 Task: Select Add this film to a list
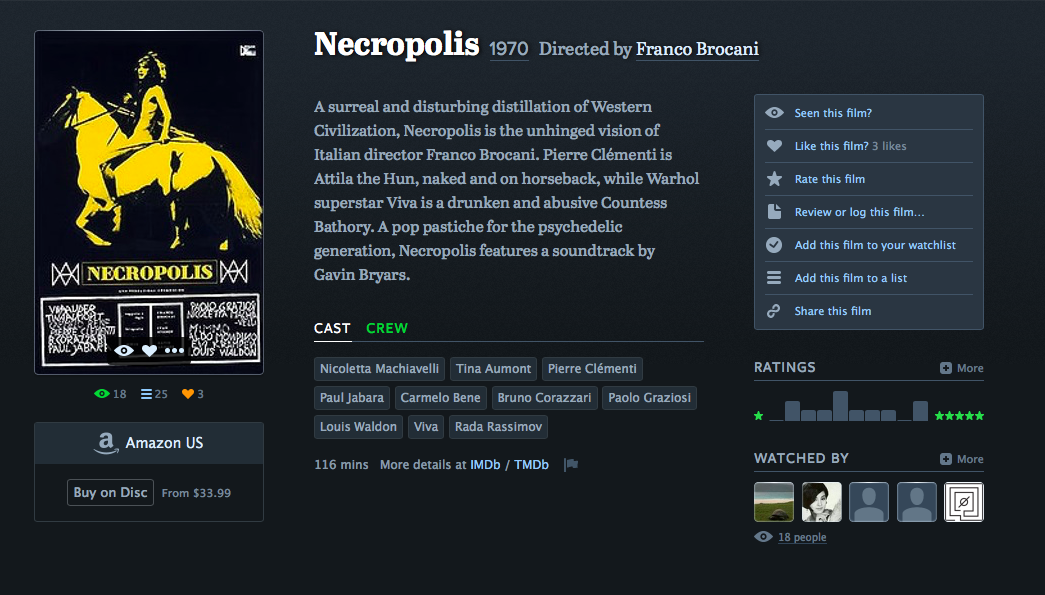tap(850, 278)
